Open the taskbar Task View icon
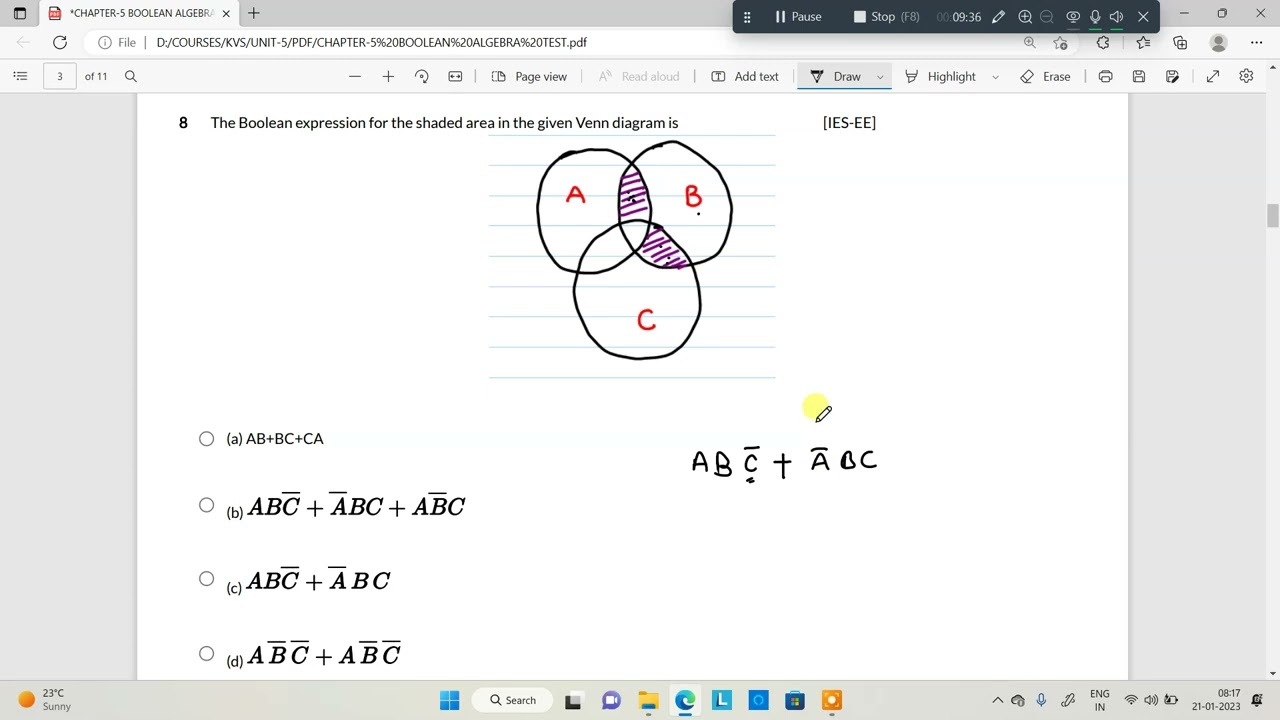Viewport: 1280px width, 720px height. coord(574,700)
